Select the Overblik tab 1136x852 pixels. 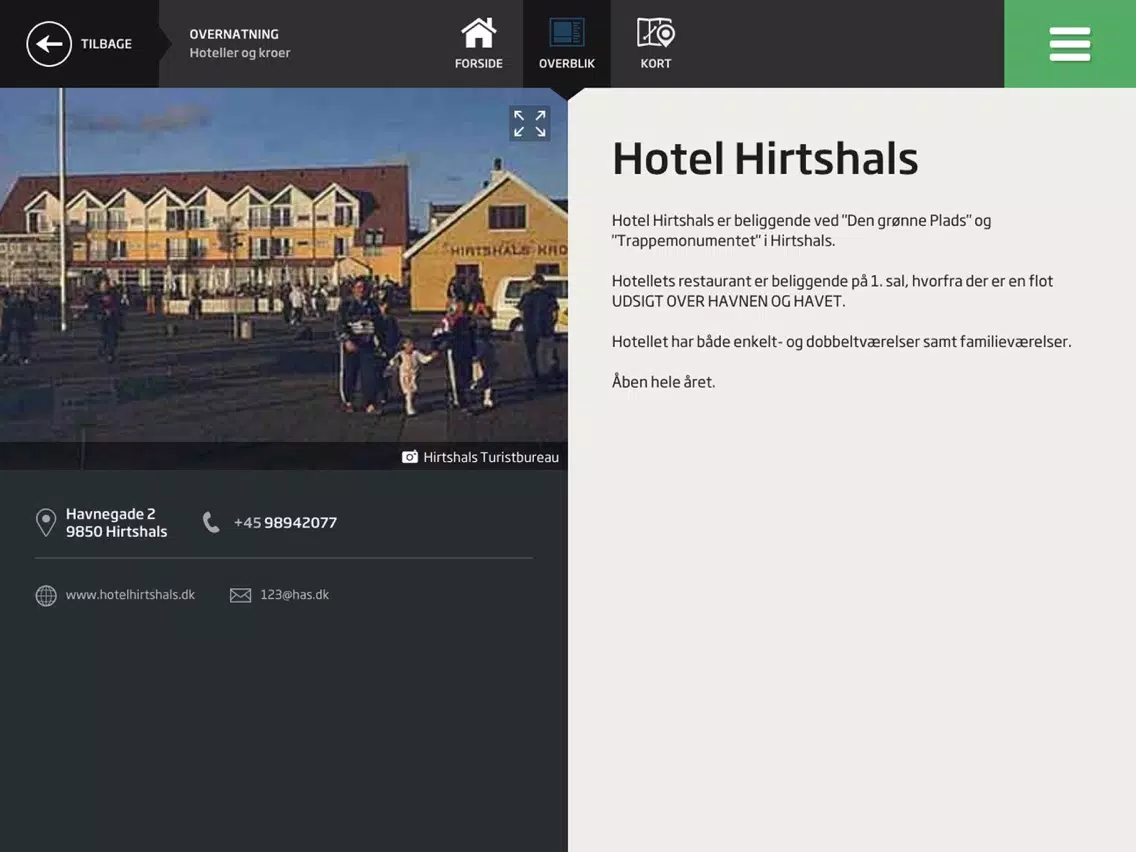pyautogui.click(x=567, y=44)
